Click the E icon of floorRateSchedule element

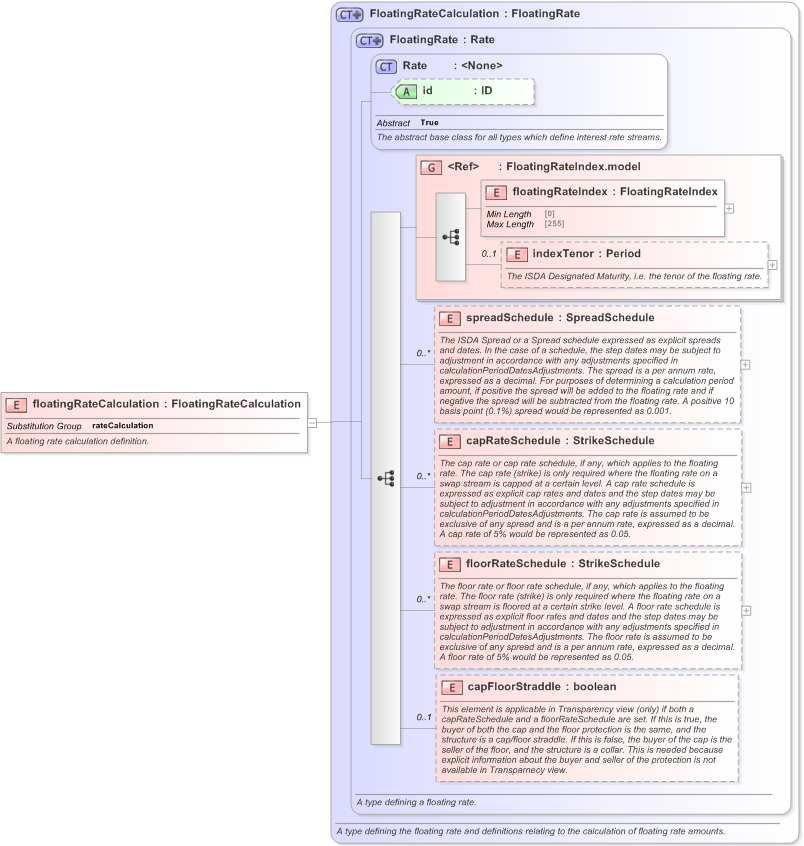pyautogui.click(x=449, y=564)
